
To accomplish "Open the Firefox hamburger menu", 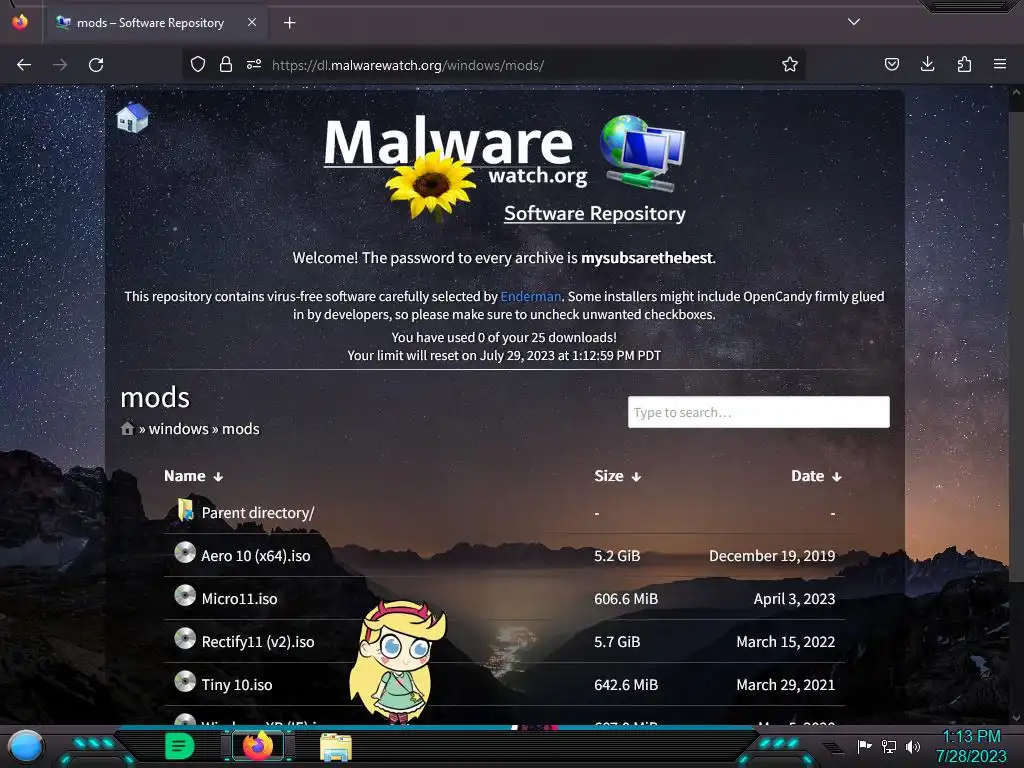I will (x=1000, y=64).
